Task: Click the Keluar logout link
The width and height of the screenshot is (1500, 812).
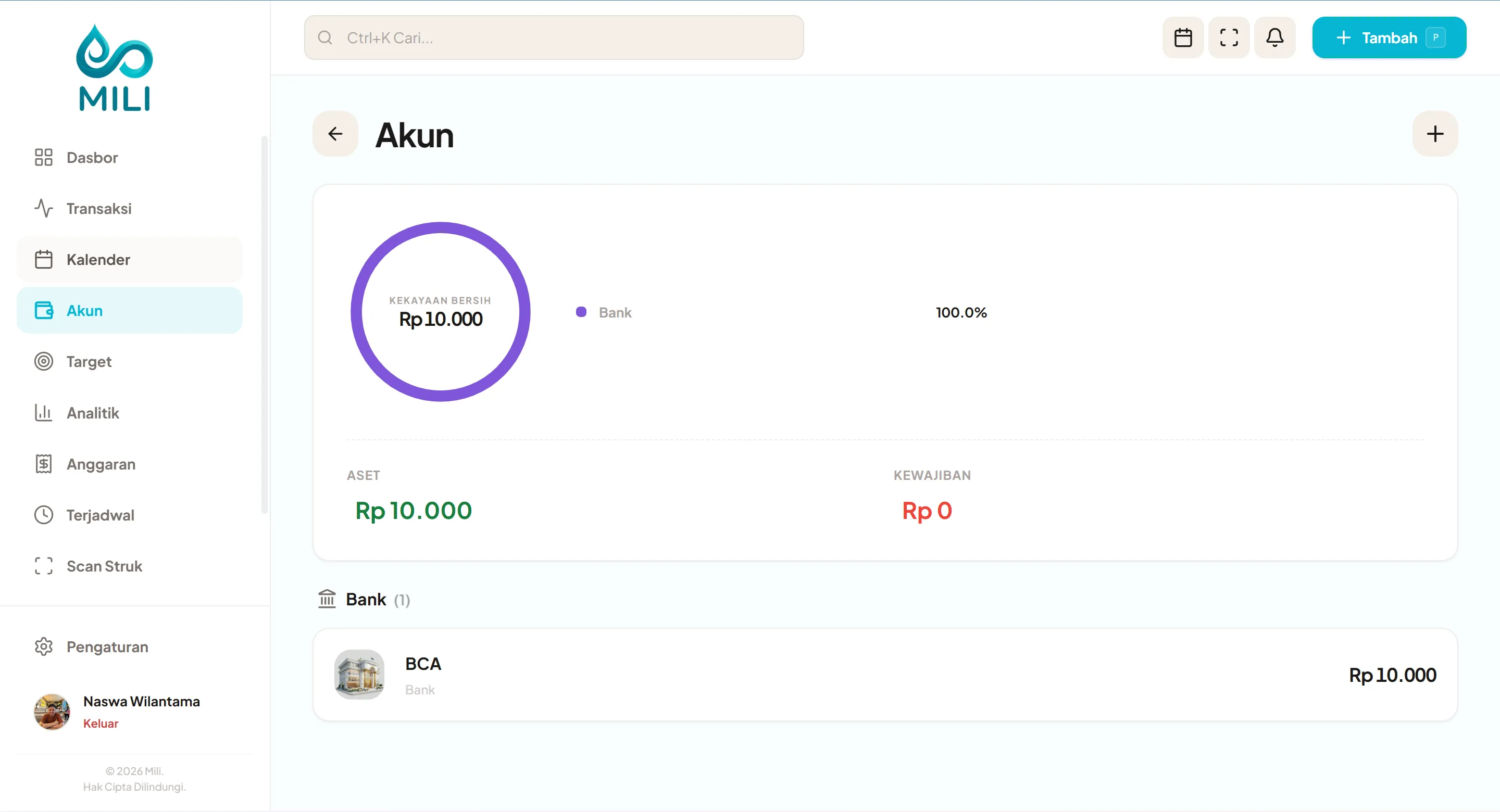Action: pos(101,724)
